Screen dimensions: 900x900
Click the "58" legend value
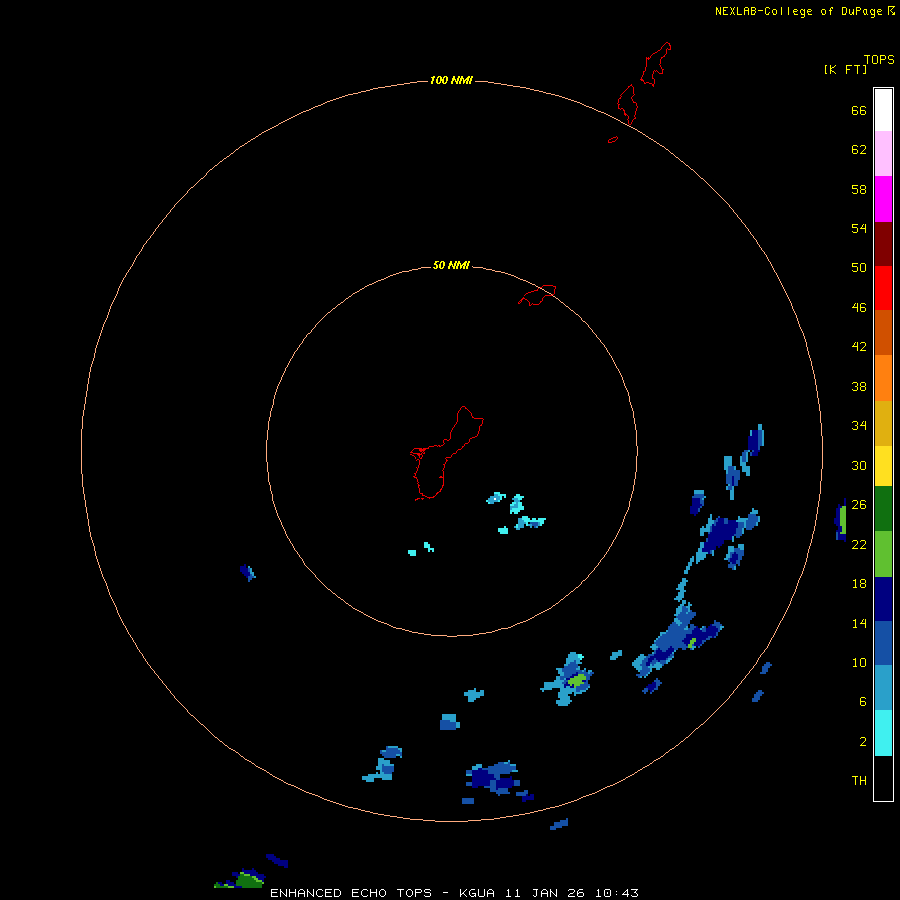click(859, 189)
